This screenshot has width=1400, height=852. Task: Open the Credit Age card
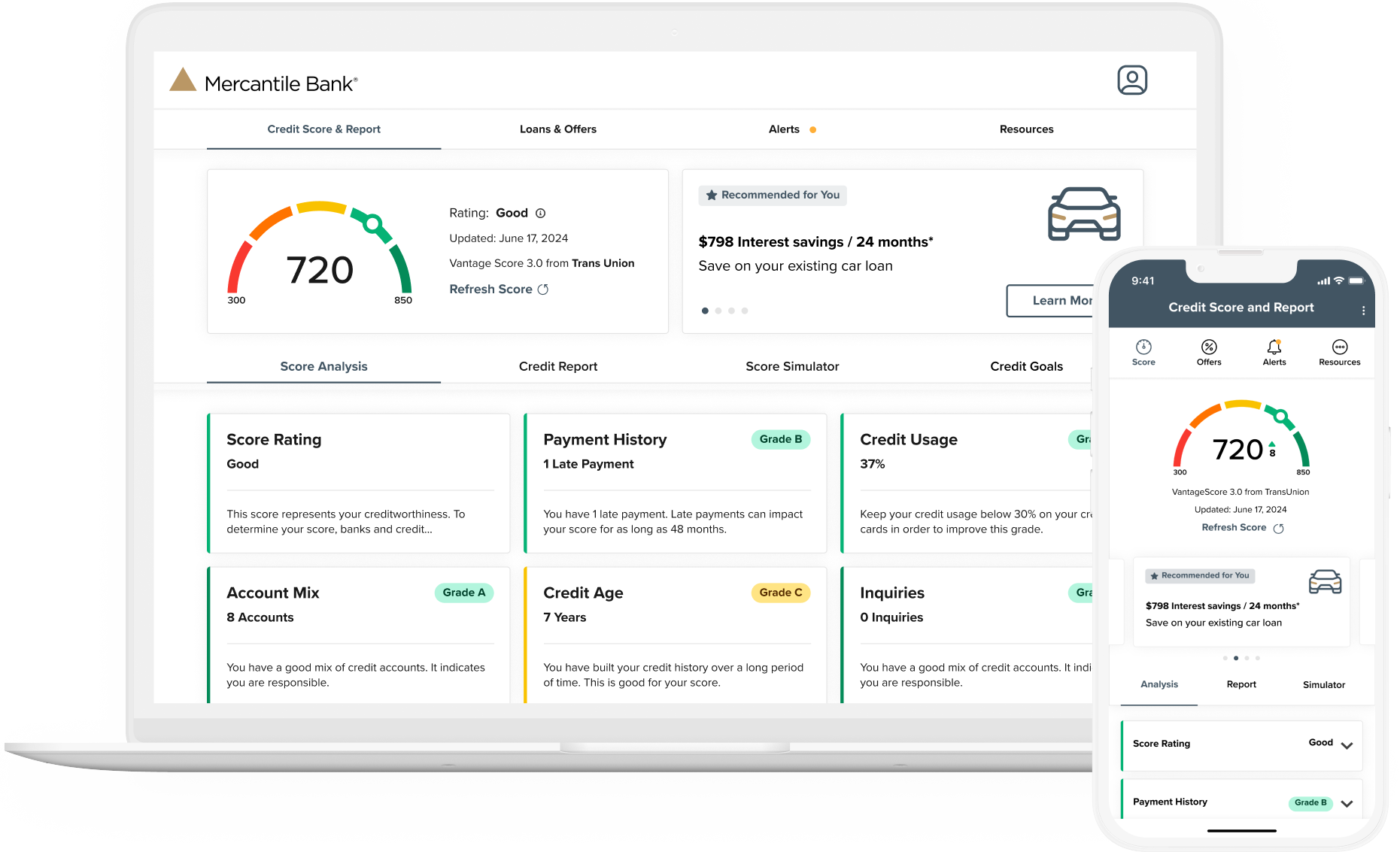click(x=676, y=635)
